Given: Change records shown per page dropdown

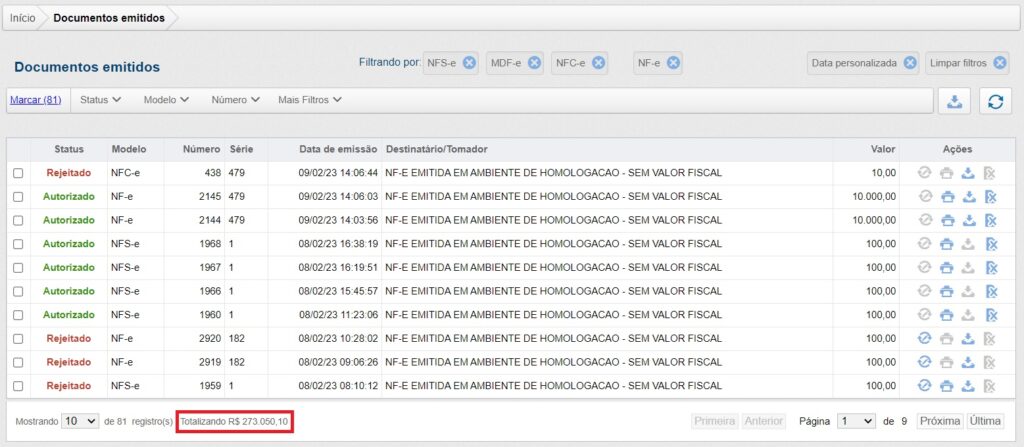Looking at the screenshot, I should (x=80, y=422).
